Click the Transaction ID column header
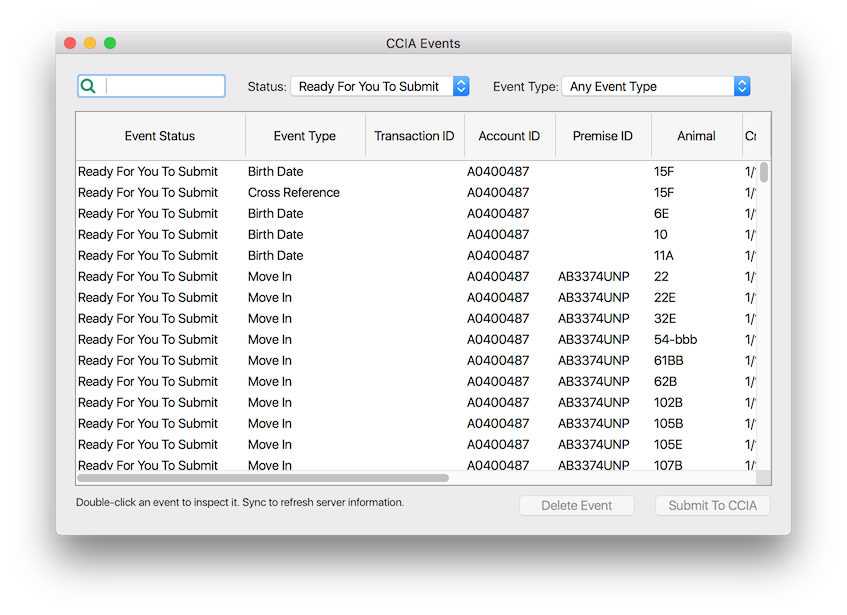The height and width of the screenshot is (615, 847). point(414,136)
